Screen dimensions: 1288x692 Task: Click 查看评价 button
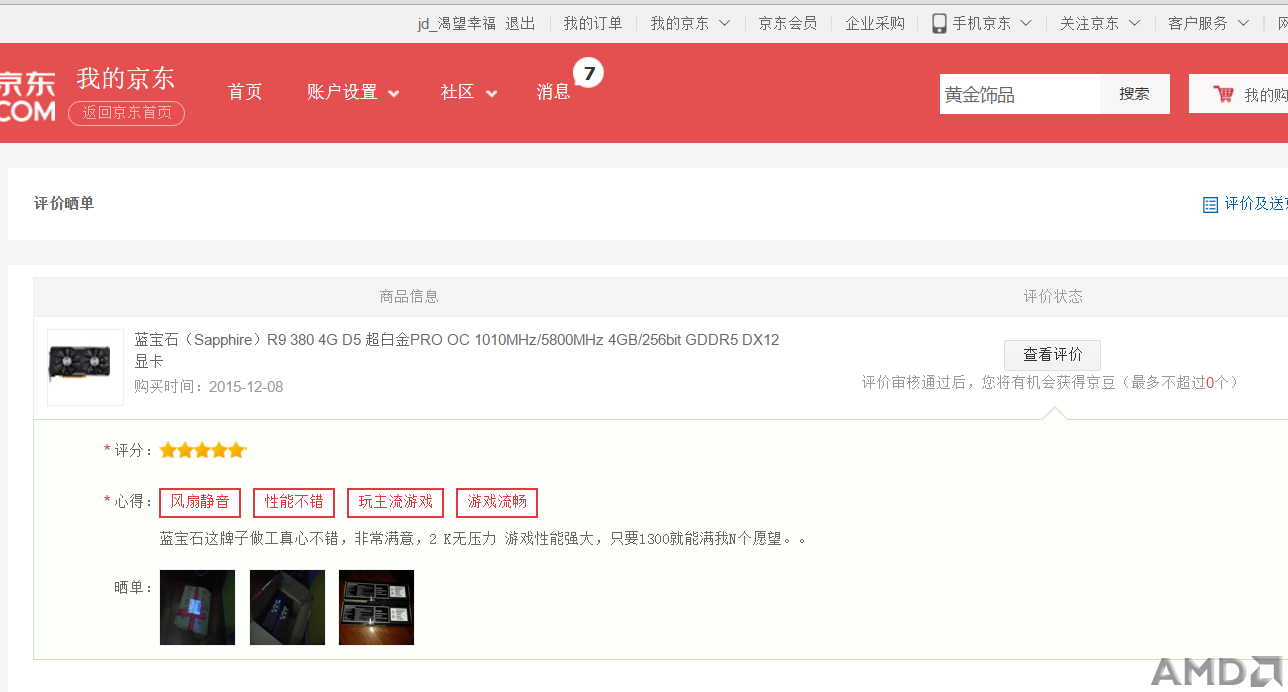[x=1052, y=355]
